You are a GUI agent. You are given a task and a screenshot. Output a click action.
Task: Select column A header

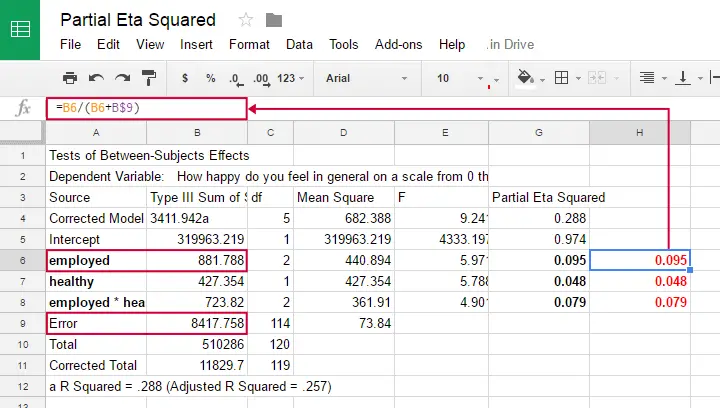pos(96,133)
